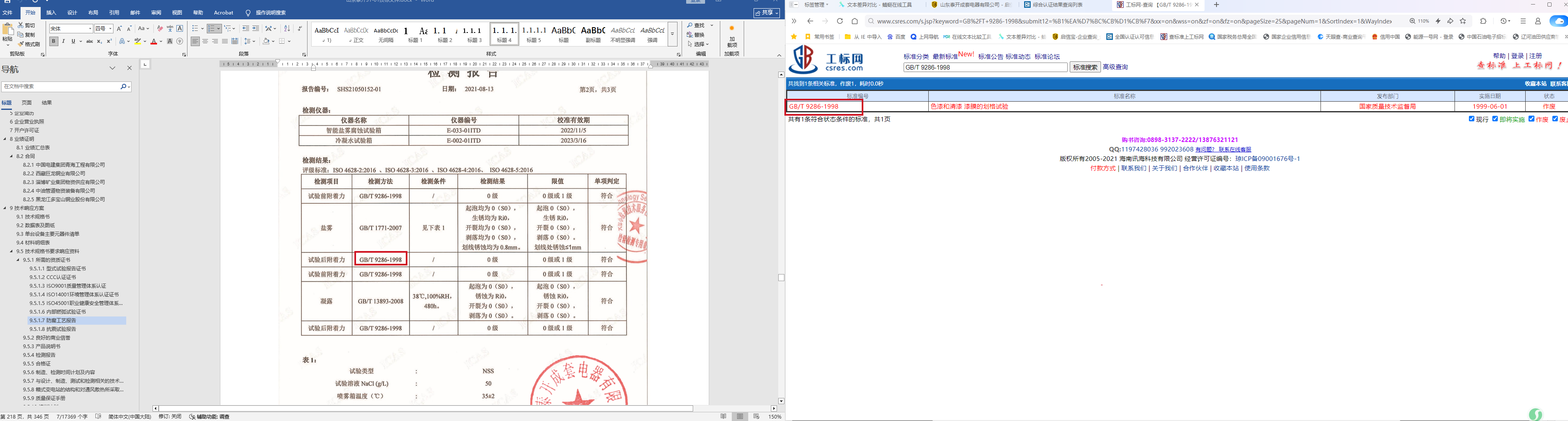The height and width of the screenshot is (421, 1568).
Task: Justify the paragraph text
Action: pos(224,42)
